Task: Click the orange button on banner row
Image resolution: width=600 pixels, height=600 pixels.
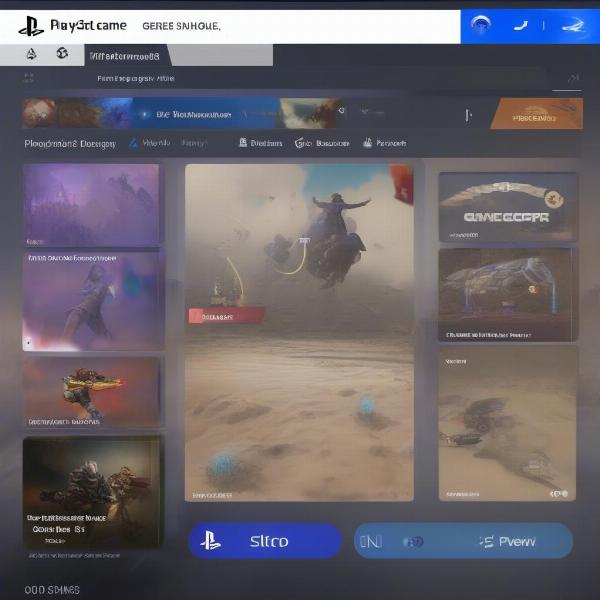Action: 536,113
